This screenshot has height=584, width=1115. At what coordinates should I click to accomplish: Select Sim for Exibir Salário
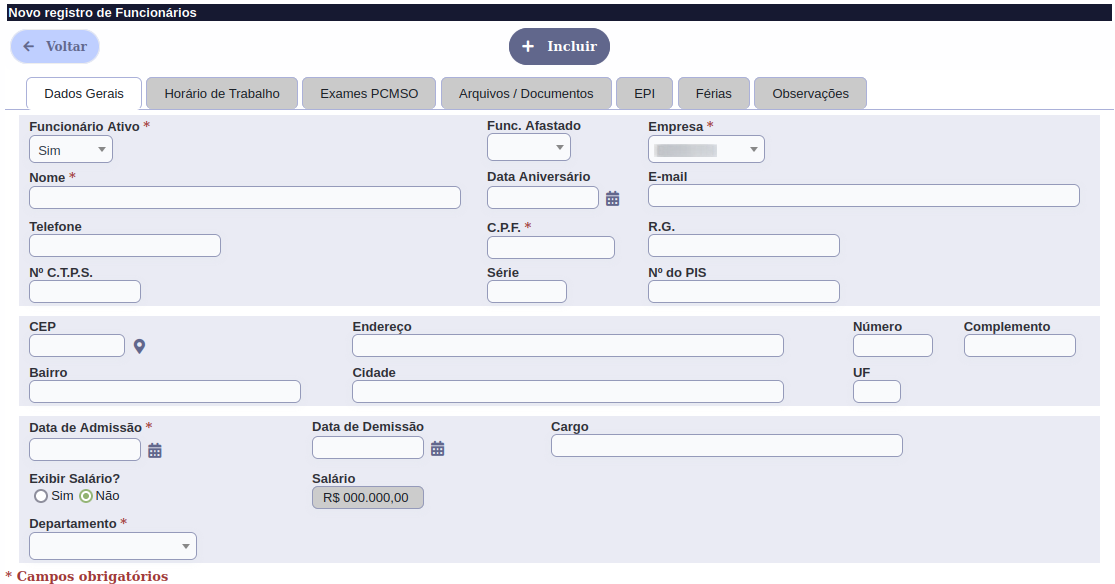pyautogui.click(x=41, y=496)
